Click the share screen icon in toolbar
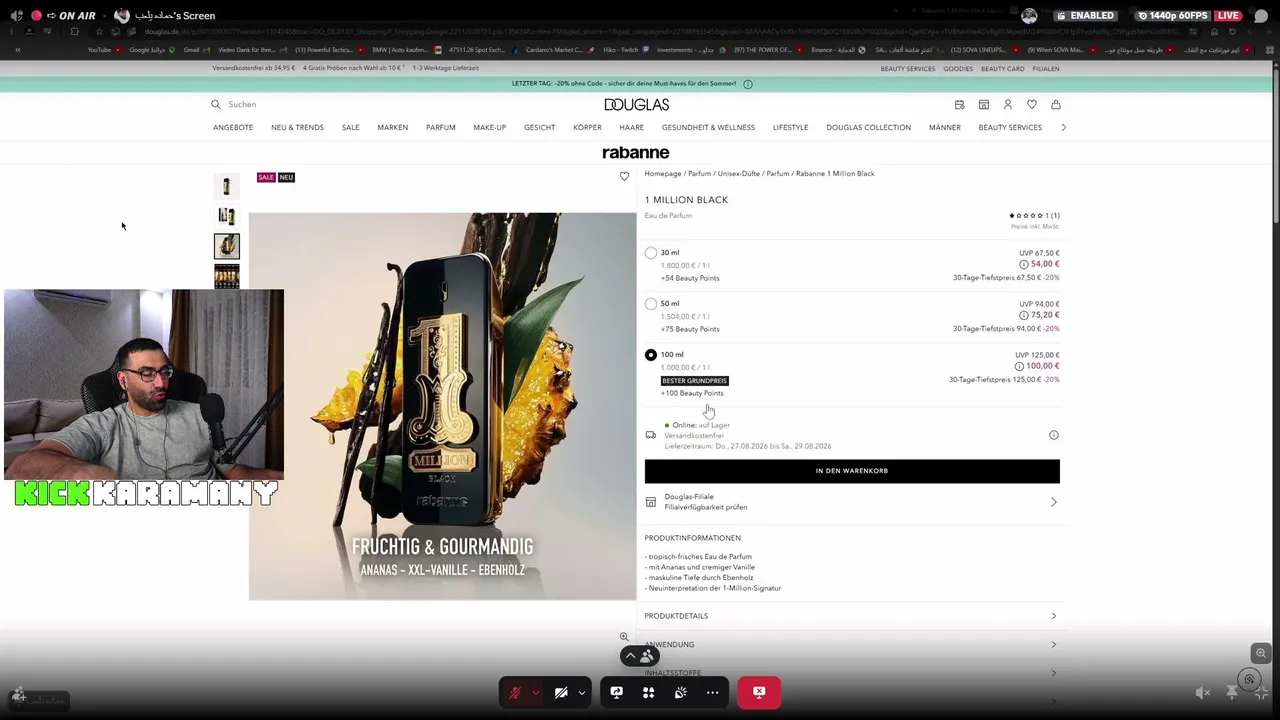 tap(617, 692)
